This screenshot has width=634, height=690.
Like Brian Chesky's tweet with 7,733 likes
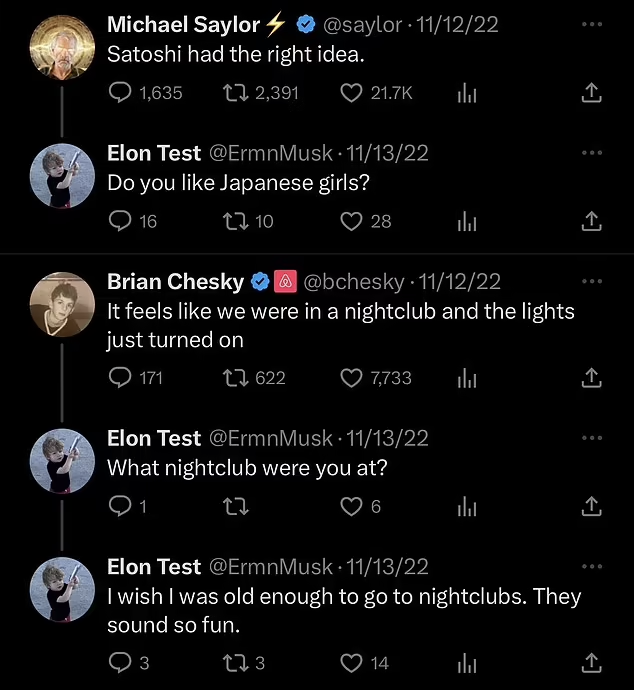tap(351, 378)
